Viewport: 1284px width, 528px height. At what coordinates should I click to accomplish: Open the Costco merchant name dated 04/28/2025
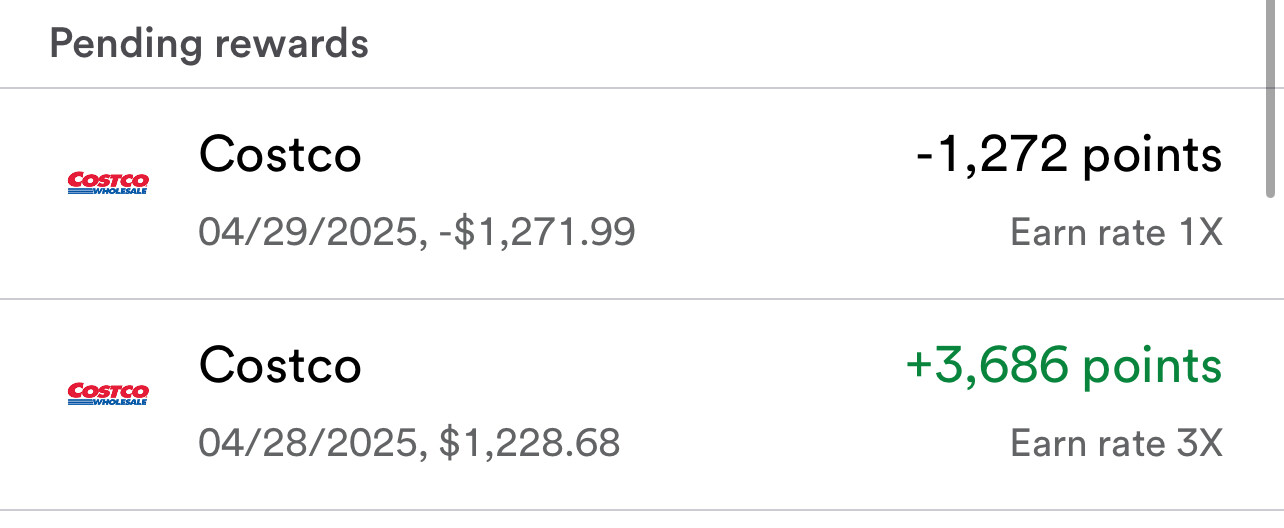280,365
